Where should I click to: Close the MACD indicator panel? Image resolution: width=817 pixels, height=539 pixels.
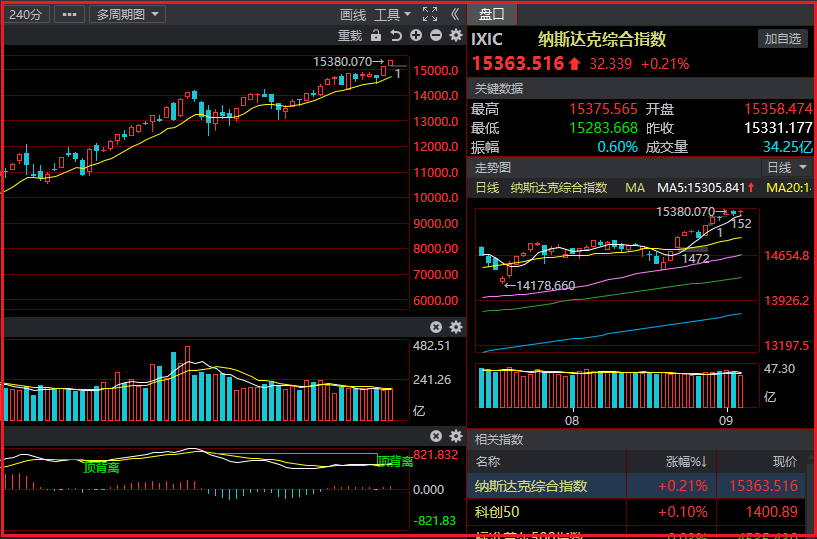(436, 436)
